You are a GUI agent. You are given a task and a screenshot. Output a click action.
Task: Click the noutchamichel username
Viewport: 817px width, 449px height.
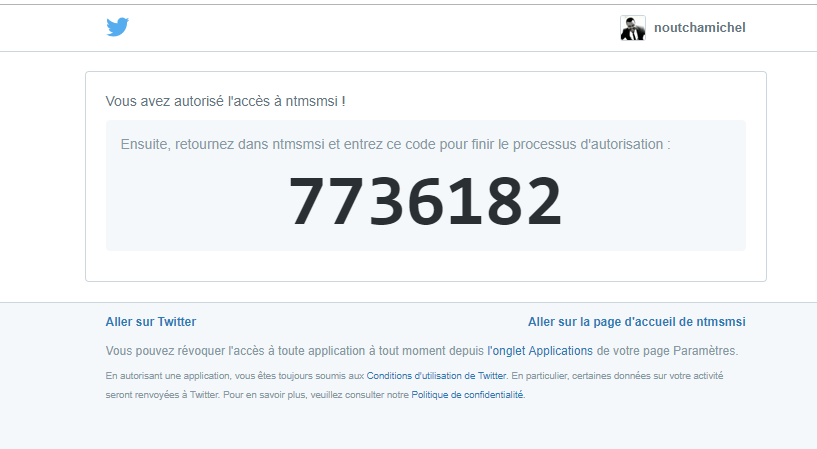[700, 28]
